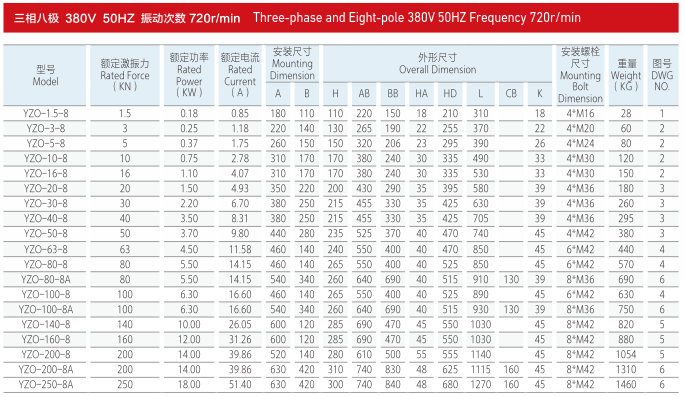
Task: Click the Overall Dimension header
Action: [x=437, y=63]
